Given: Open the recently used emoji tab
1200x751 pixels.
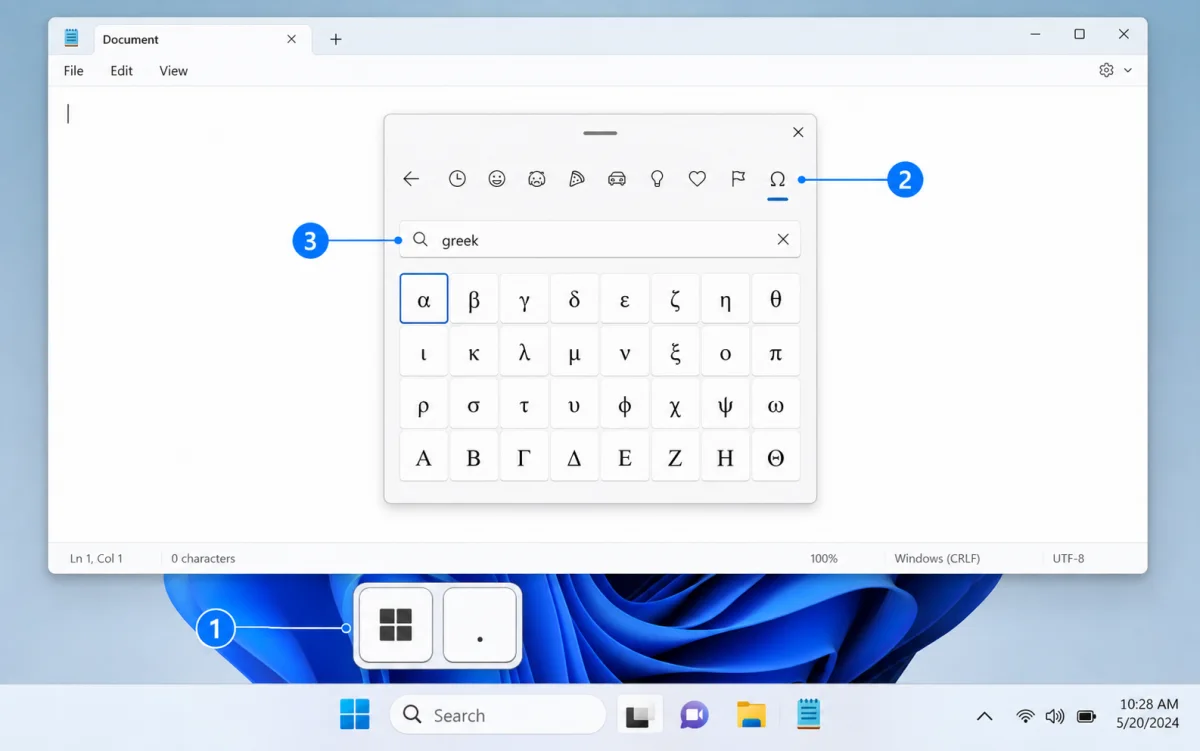Looking at the screenshot, I should [x=457, y=179].
